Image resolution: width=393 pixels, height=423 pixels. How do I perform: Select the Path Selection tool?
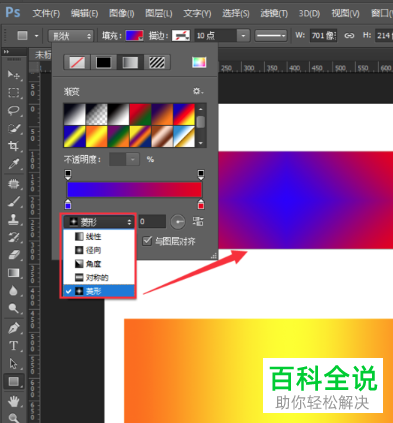(13, 364)
